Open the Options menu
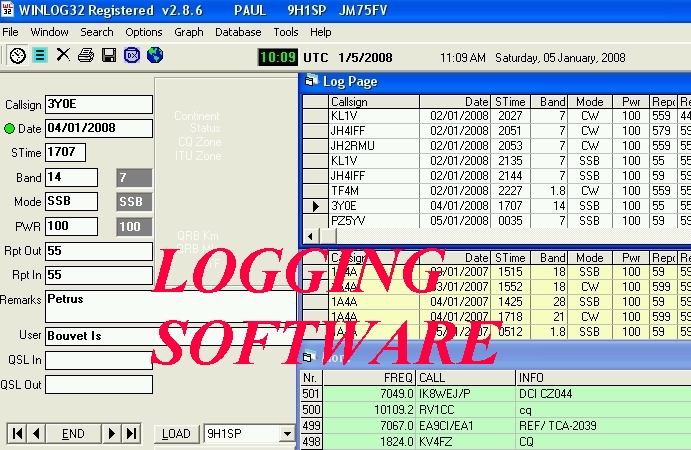 pos(144,32)
